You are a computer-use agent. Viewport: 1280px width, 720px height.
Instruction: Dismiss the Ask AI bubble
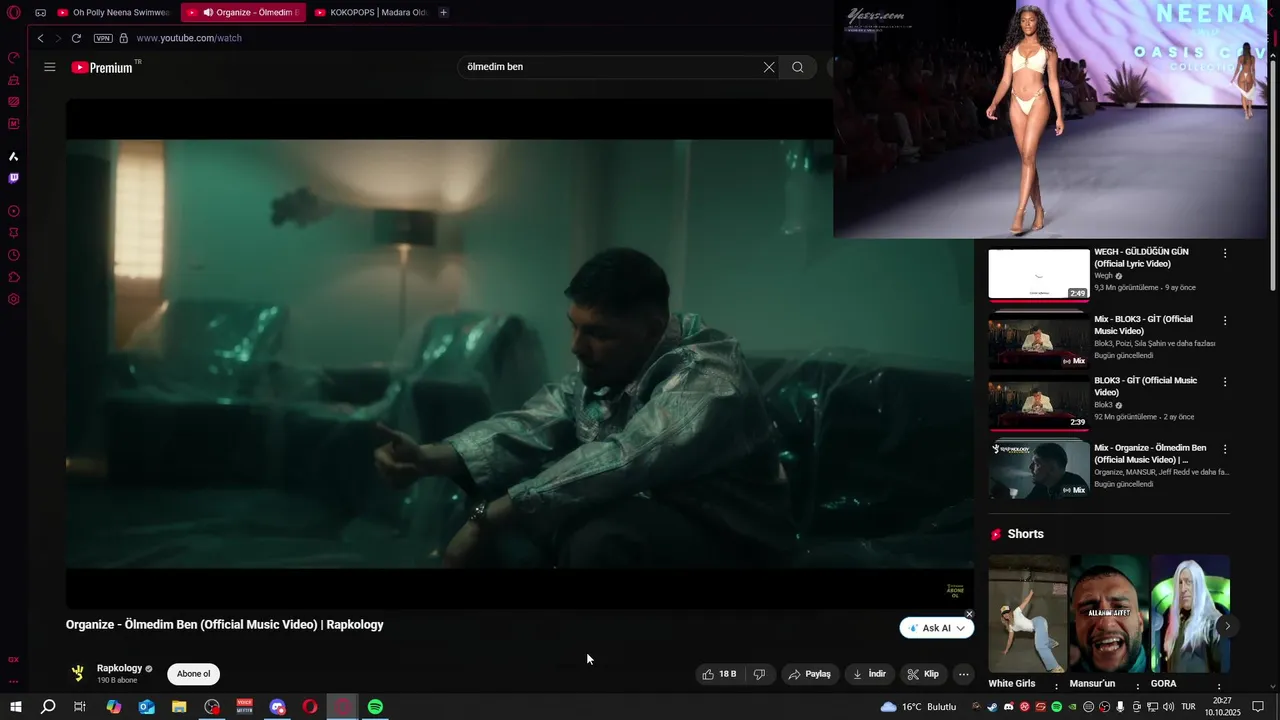[x=969, y=614]
